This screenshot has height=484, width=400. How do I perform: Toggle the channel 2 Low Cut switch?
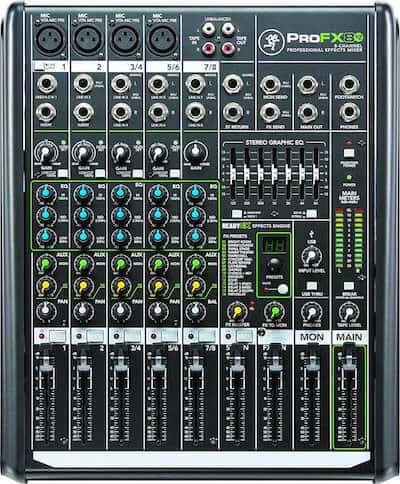(x=100, y=173)
